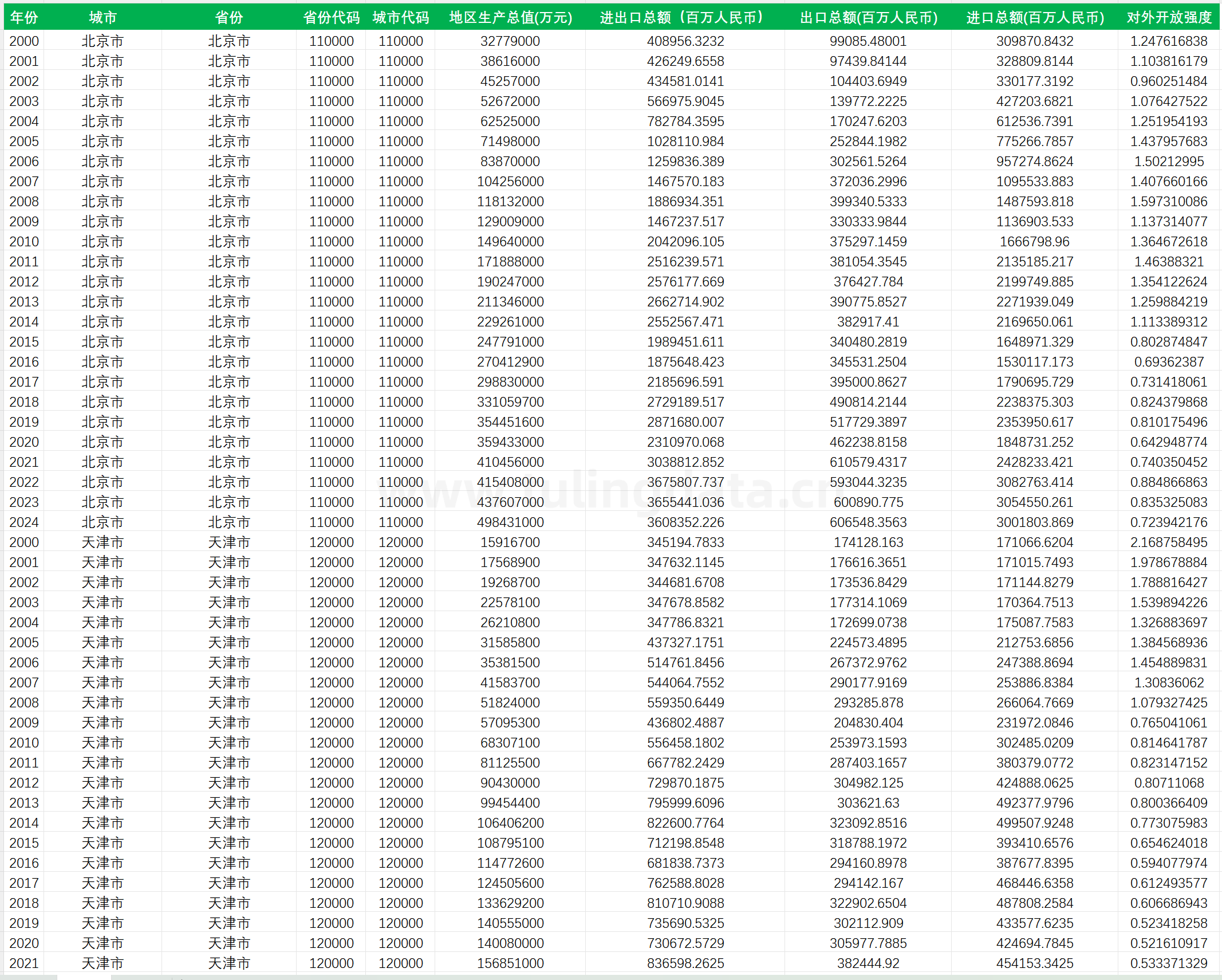Select the first 天津市 city cell for 2000
Screen dimensions: 1222x980
click(x=103, y=542)
